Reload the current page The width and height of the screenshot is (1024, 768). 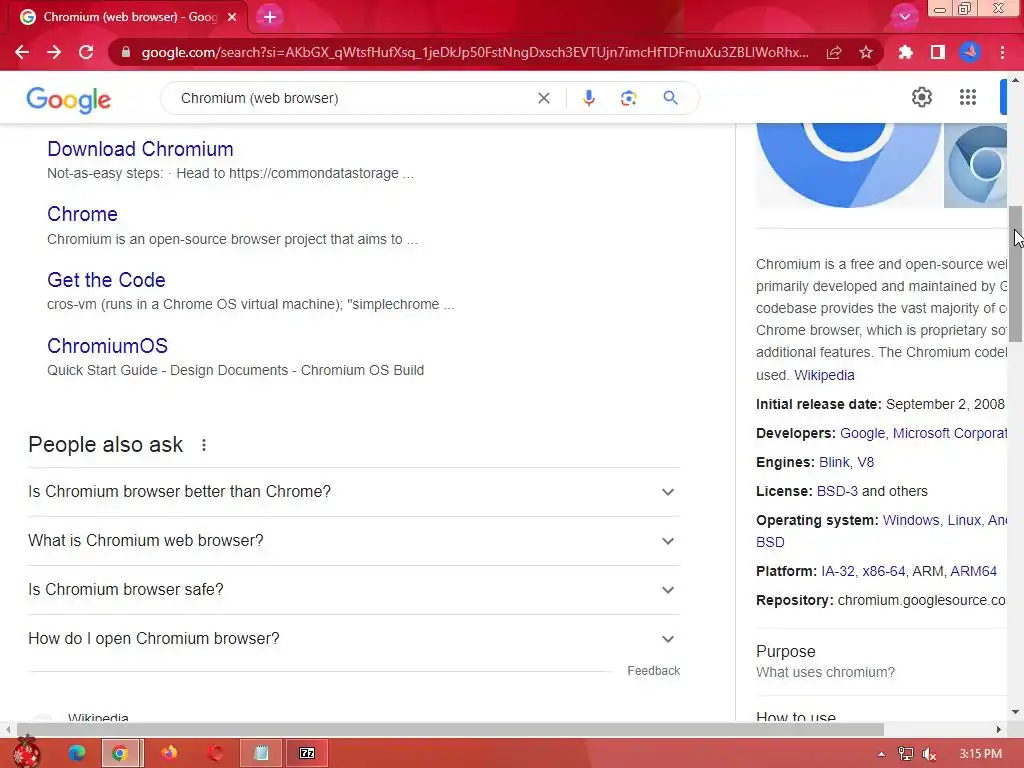[86, 52]
